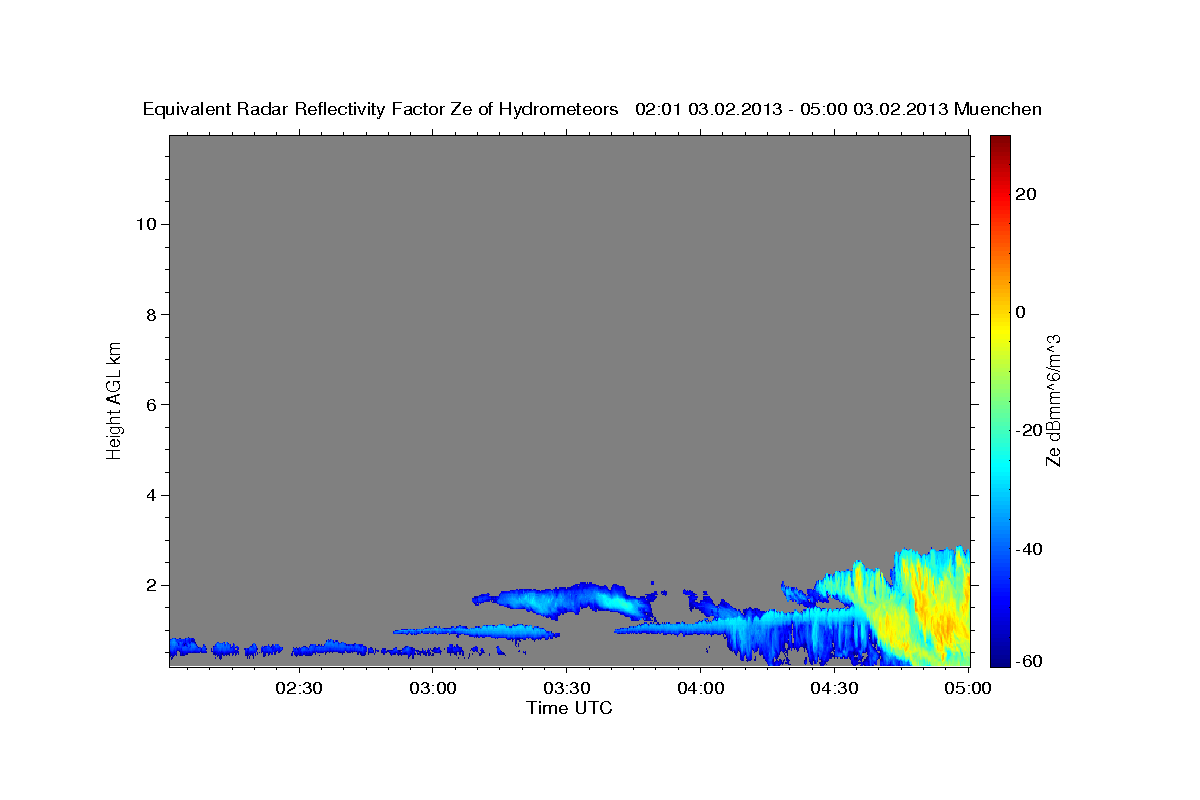This screenshot has height=800, width=1200.
Task: Click the date range text '02:01 03.02.2013 - 05:00 03.02.2013 Muenchen'
Action: [838, 109]
